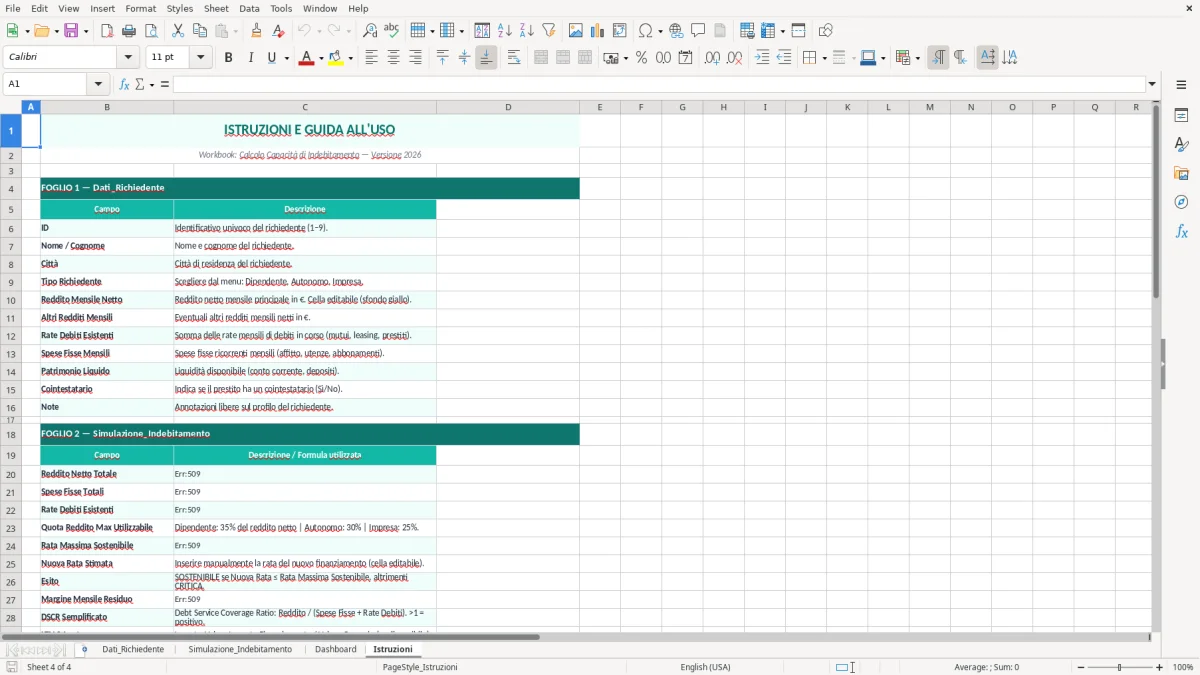The width and height of the screenshot is (1200, 675).
Task: Click Increase Indent icon
Action: pyautogui.click(x=762, y=58)
